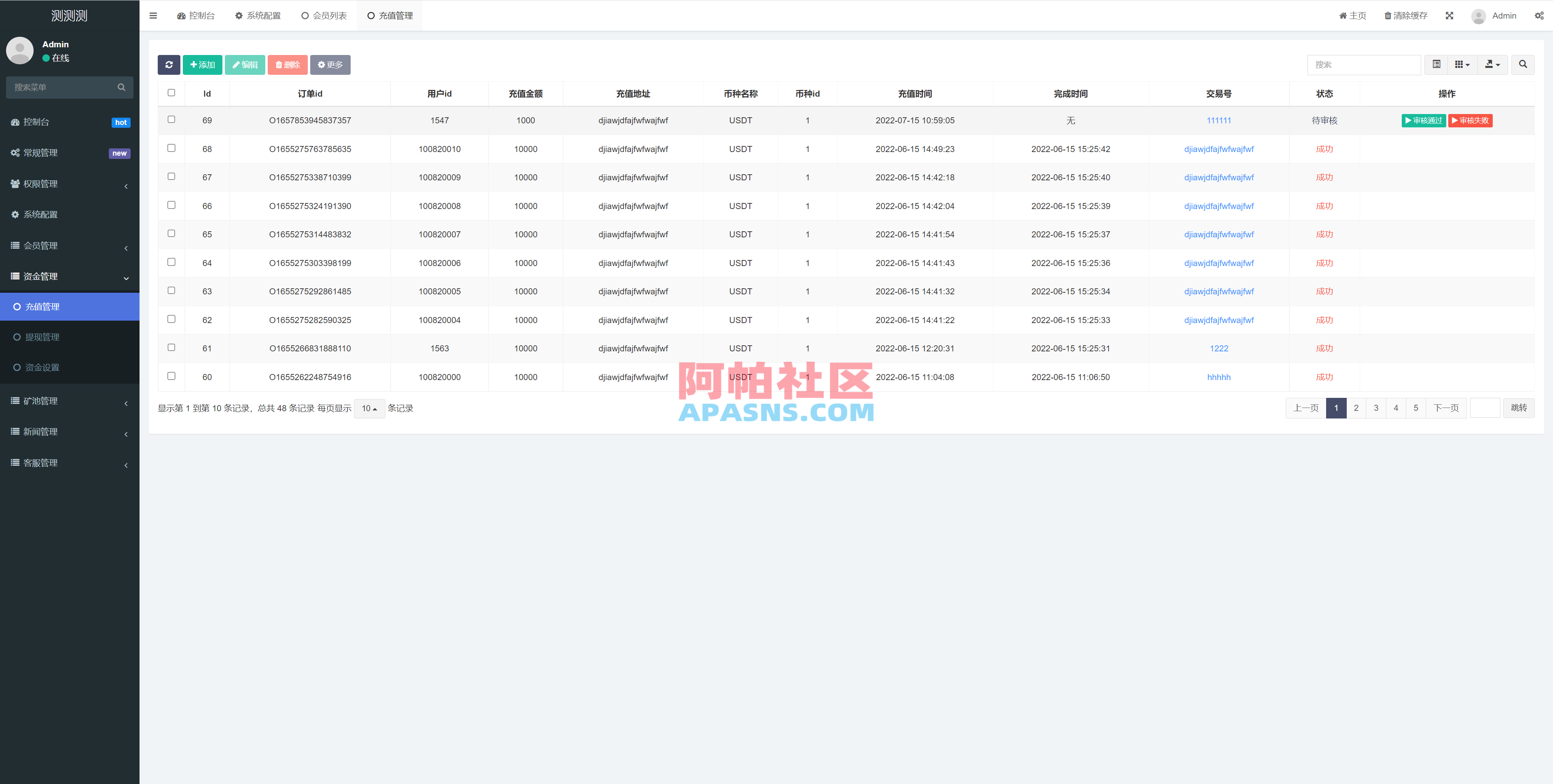This screenshot has height=784, width=1553.
Task: Open the per-page count dropdown showing 10
Action: click(369, 408)
